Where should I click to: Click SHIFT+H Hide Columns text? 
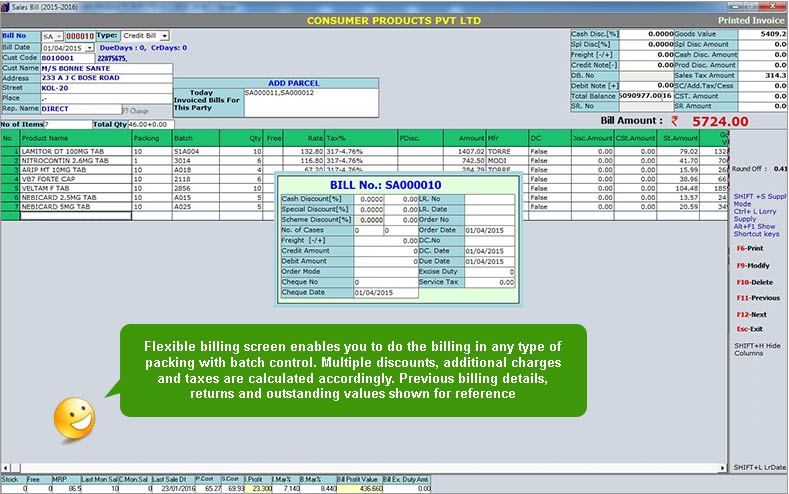(757, 350)
